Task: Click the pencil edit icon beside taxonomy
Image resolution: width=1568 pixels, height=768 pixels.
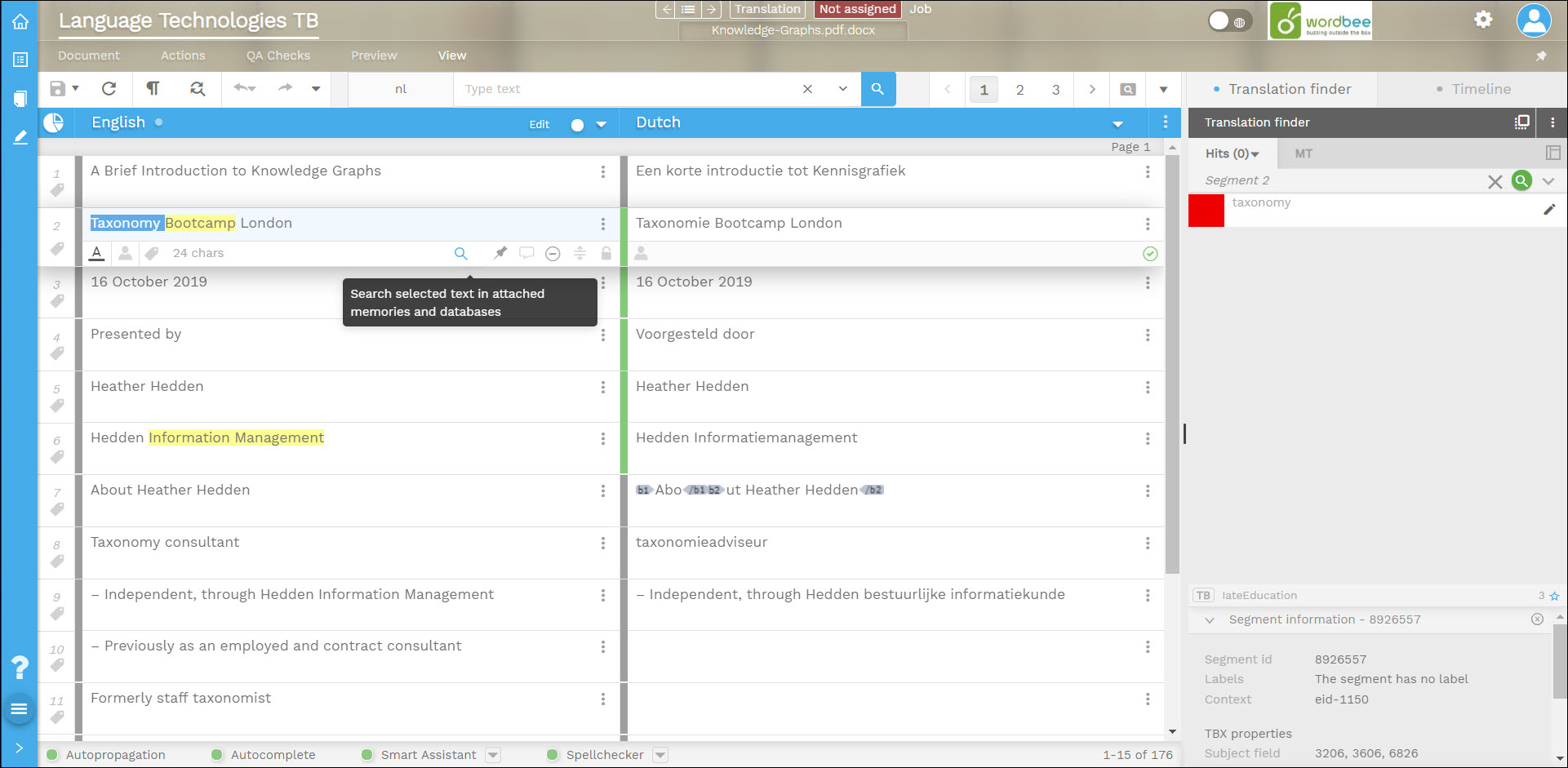Action: tap(1548, 210)
